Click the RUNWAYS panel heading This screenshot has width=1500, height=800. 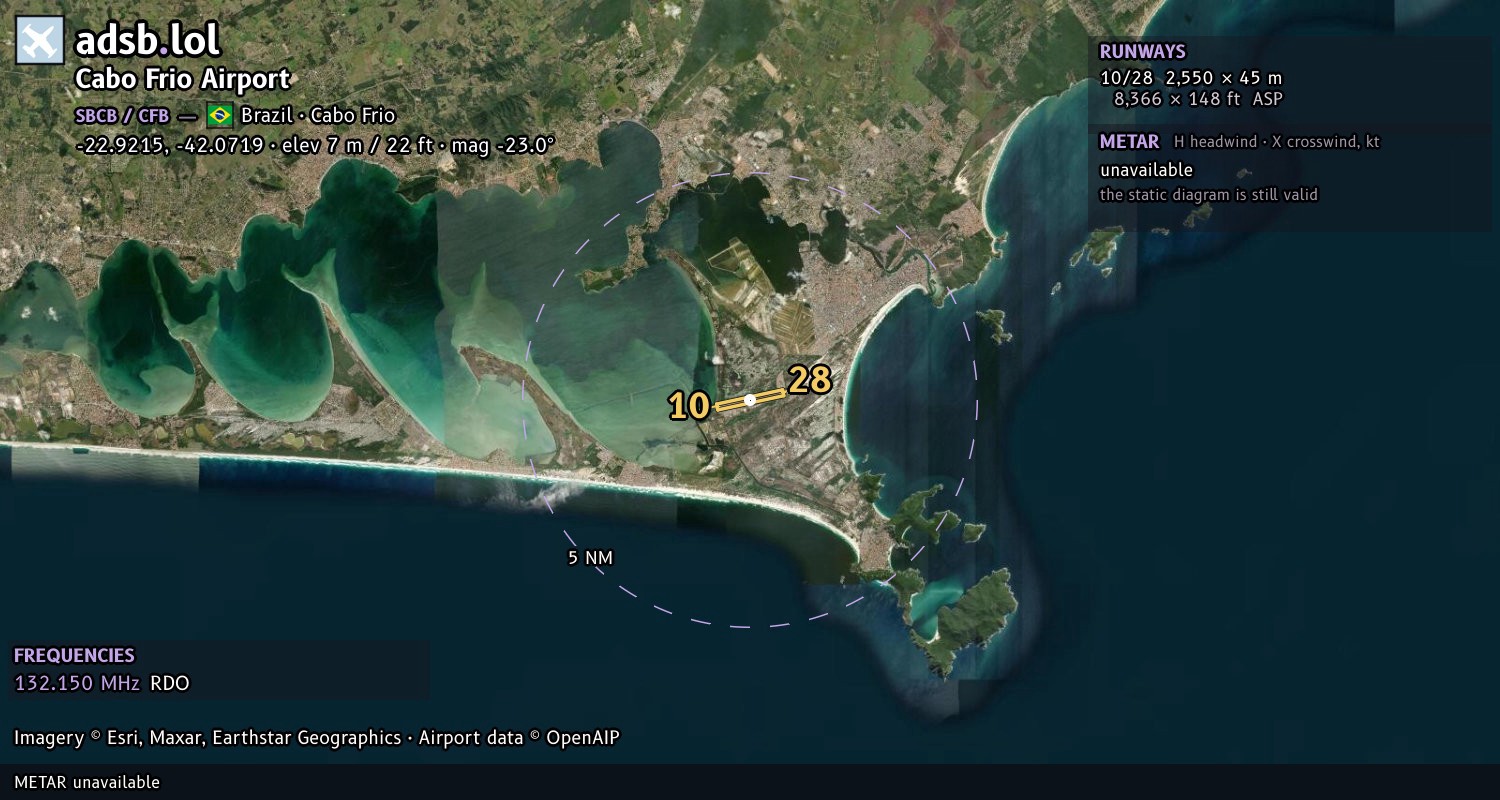tap(1142, 52)
